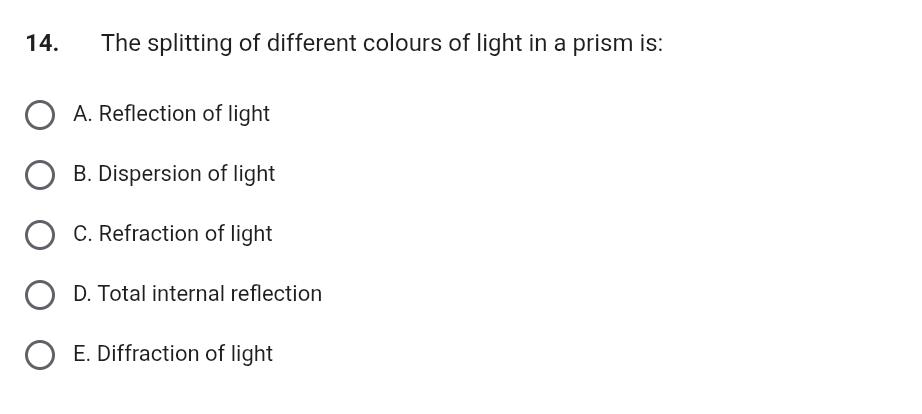Screen dimensions: 922x414
Task: Pick the Total internal reflection radio button
Action: [40, 295]
